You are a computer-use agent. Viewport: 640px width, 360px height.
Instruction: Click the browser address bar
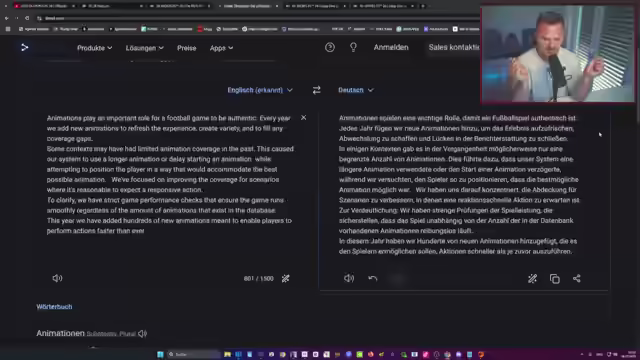(257, 18)
